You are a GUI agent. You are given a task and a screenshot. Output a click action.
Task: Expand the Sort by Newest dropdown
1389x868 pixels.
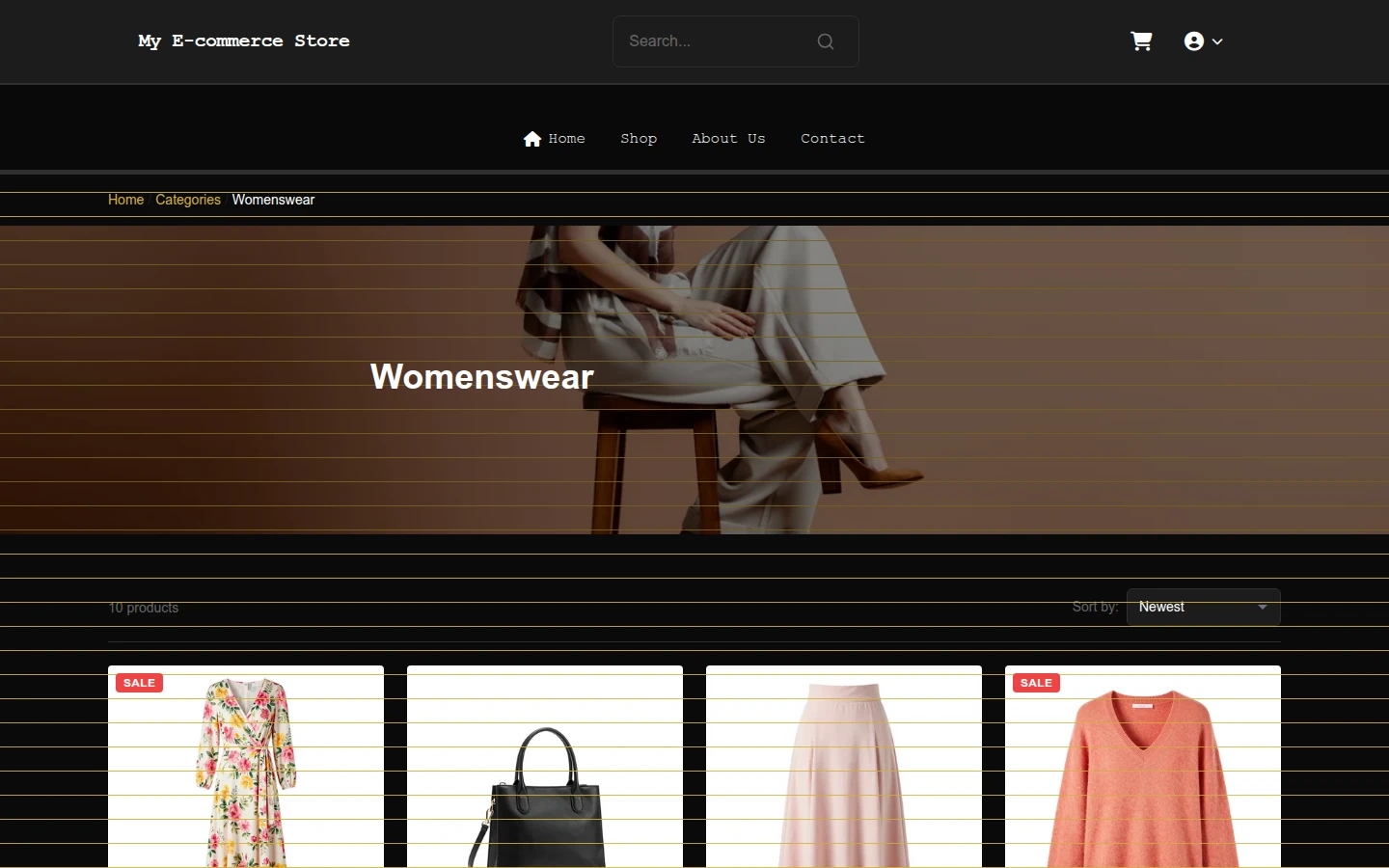click(1204, 607)
